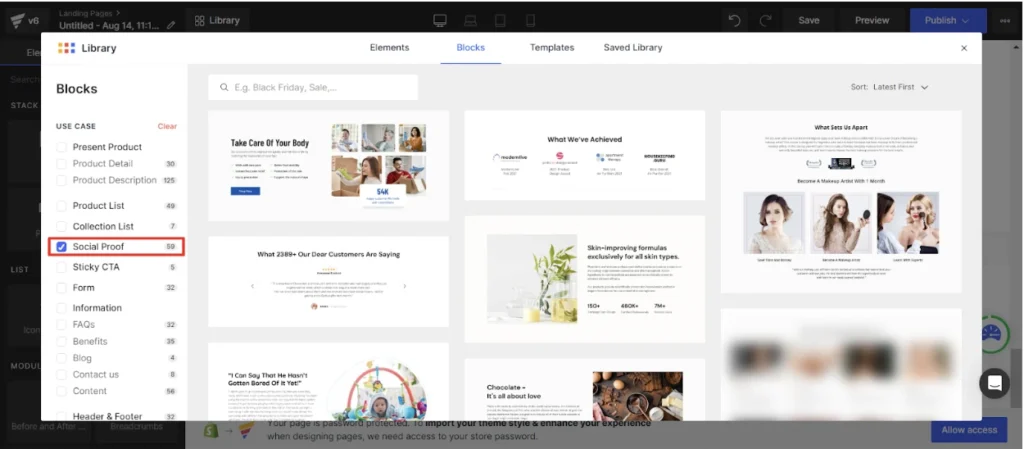Open the Saved Library tab
1024x449 pixels.
tap(633, 48)
